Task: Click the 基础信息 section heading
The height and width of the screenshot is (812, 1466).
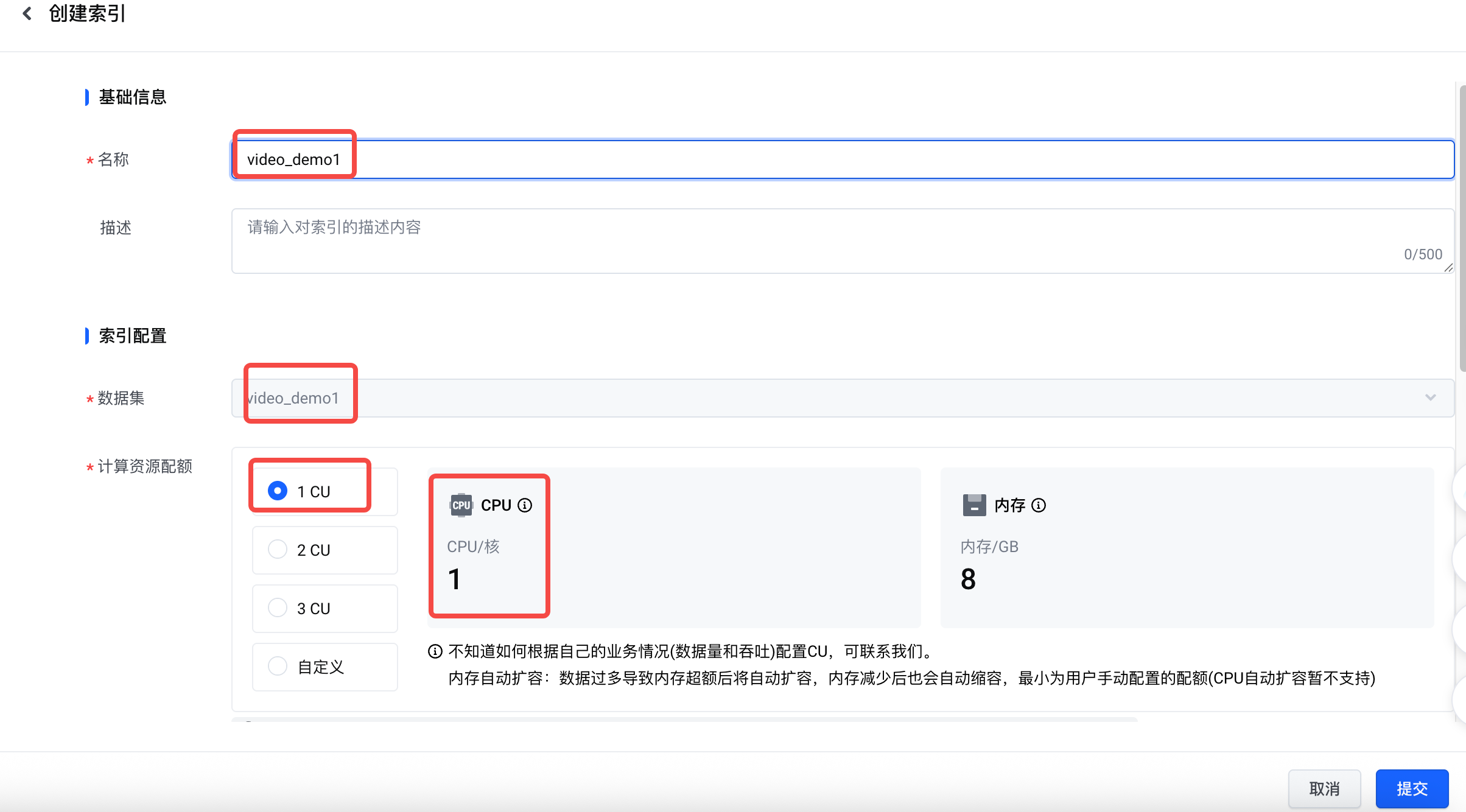Action: 133,97
